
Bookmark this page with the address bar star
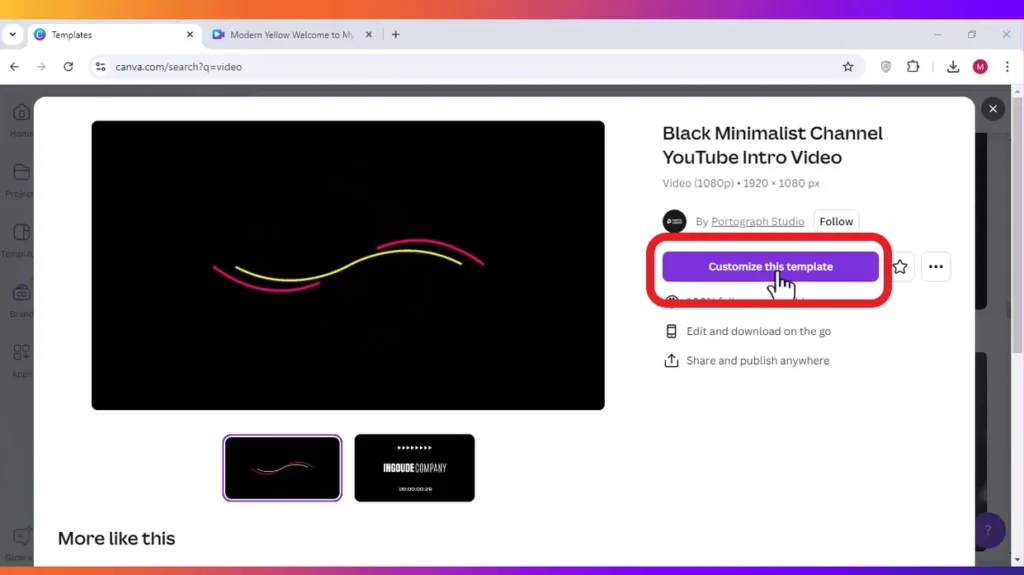[848, 67]
